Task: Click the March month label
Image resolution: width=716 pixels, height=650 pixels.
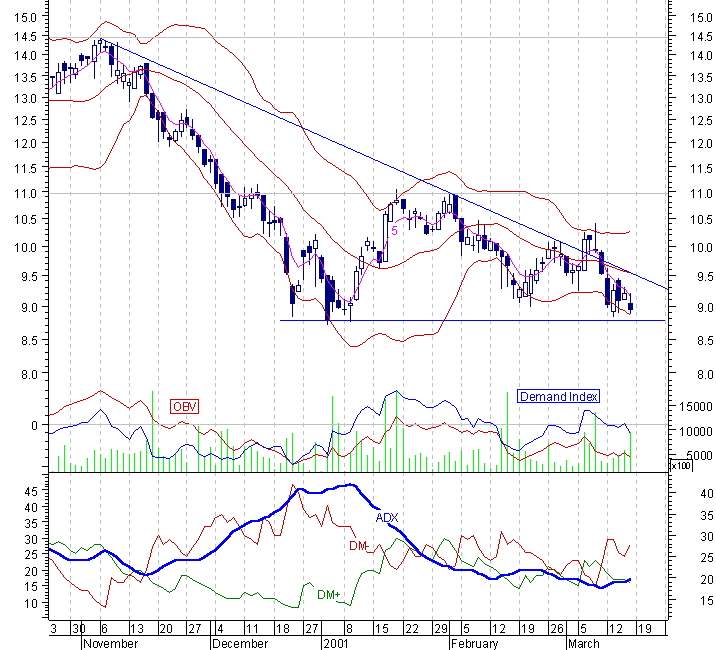Action: pos(583,644)
